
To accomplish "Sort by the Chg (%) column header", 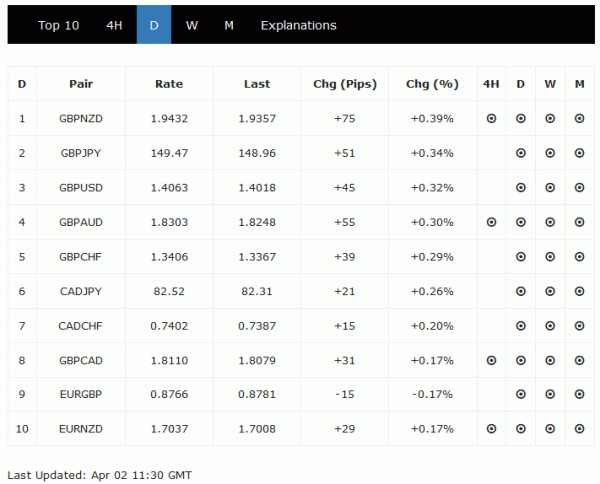I will point(432,84).
